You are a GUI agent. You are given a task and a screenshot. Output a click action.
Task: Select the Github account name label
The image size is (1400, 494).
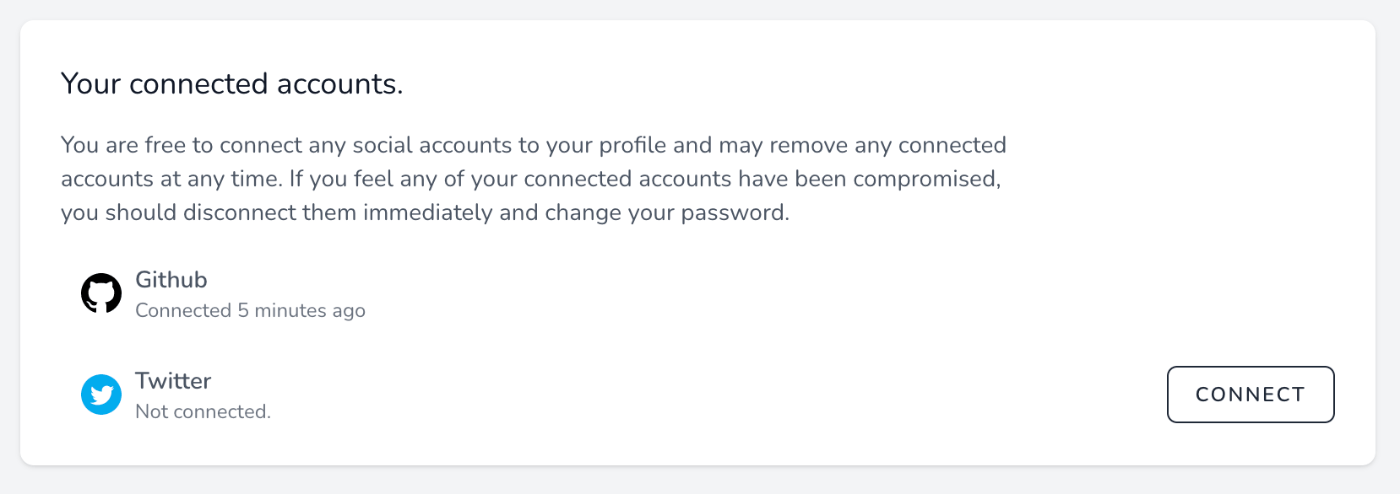tap(171, 280)
